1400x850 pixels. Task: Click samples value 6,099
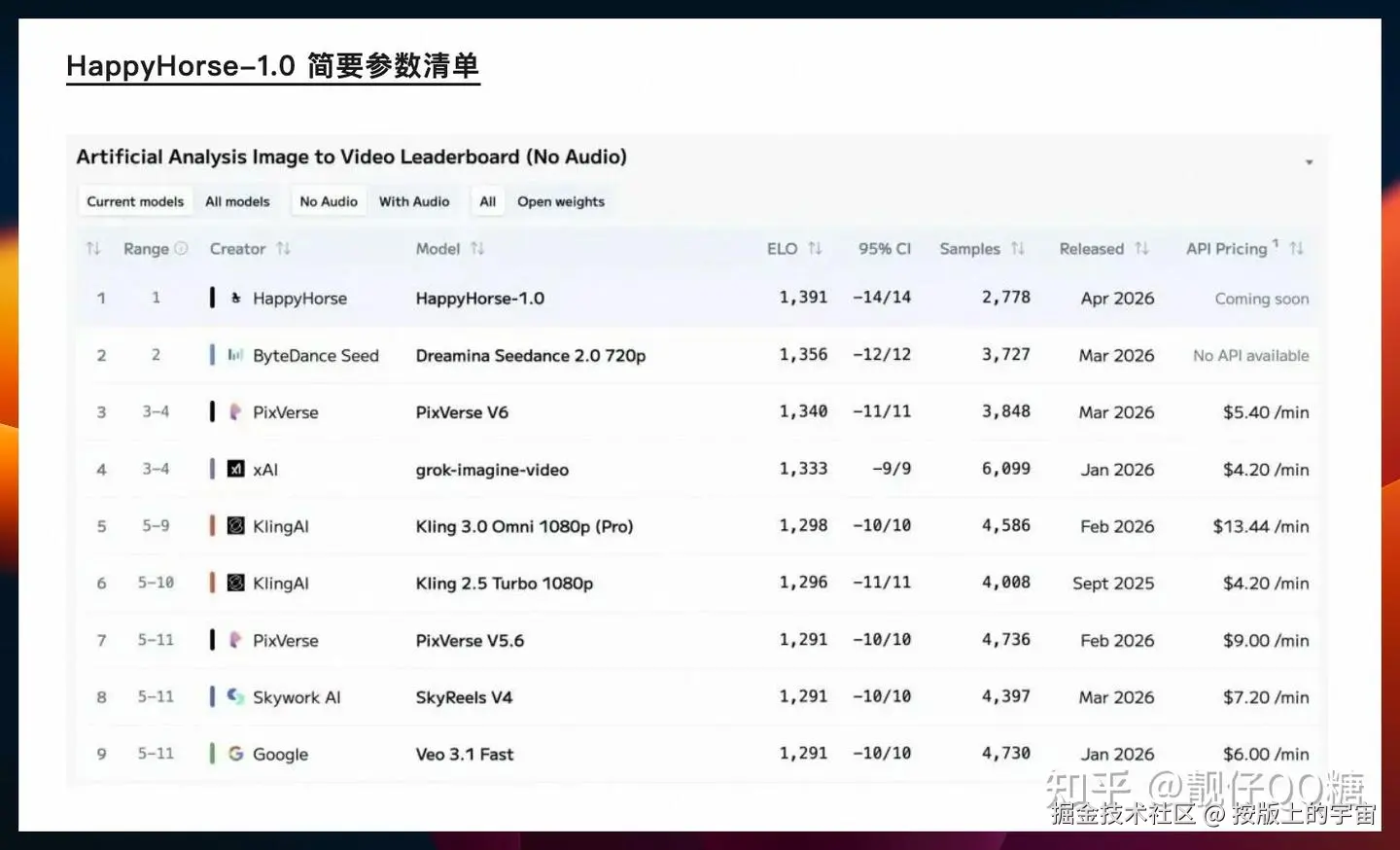1005,469
